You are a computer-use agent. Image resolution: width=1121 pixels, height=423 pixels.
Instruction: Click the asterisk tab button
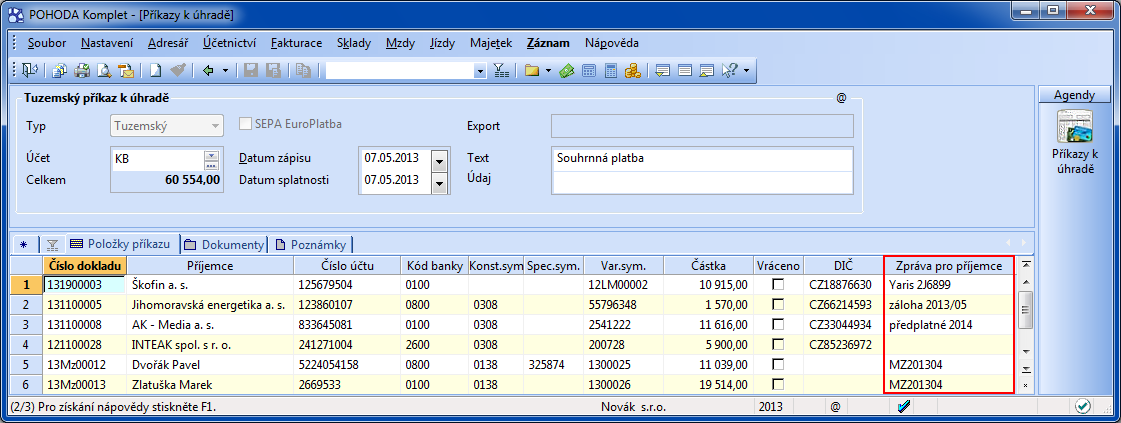(24, 244)
